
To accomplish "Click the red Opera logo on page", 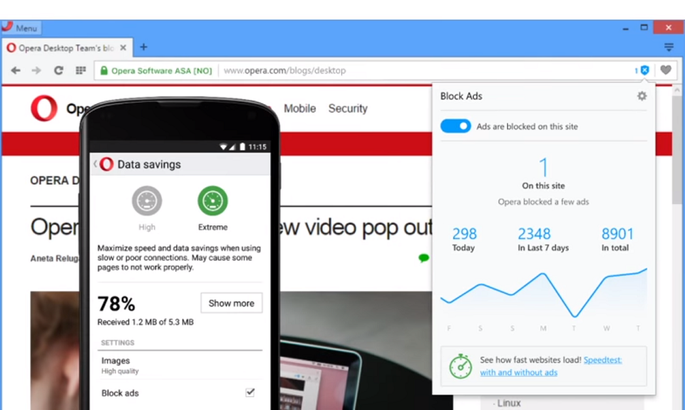I will pos(44,108).
